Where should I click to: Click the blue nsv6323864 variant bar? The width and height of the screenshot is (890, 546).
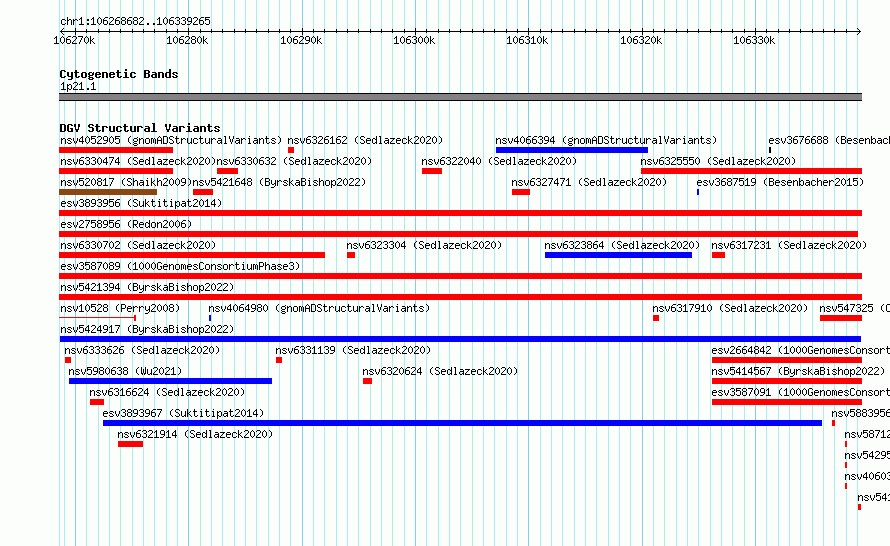coord(618,255)
